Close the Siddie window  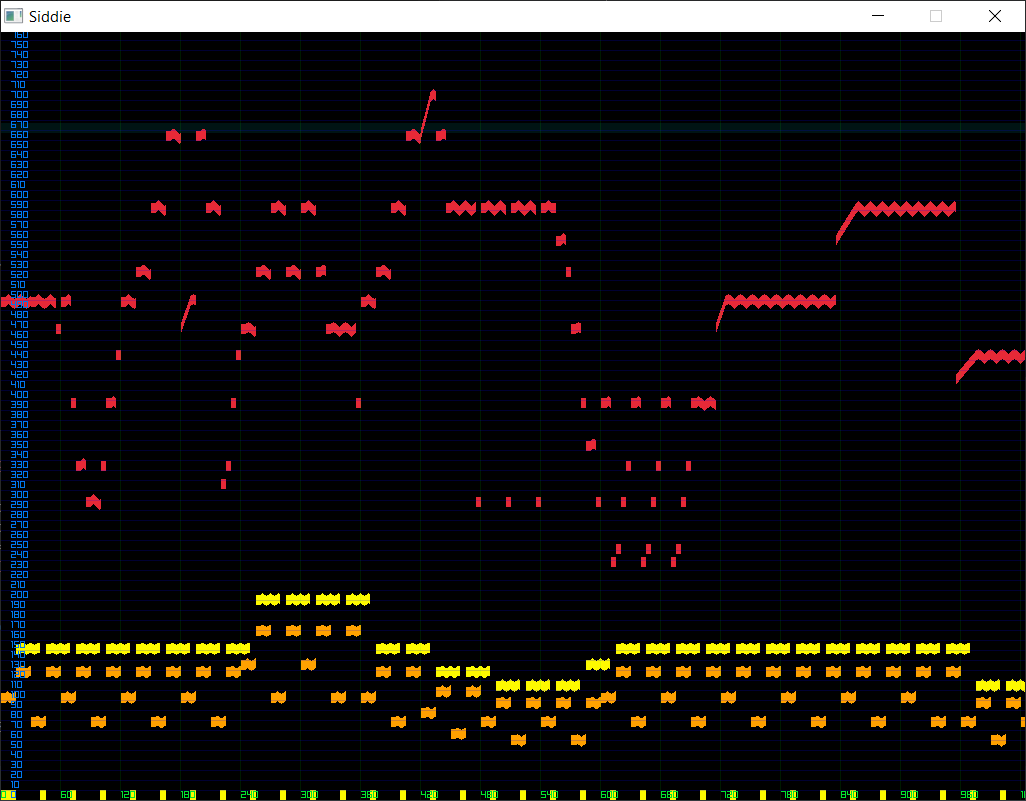pos(994,16)
